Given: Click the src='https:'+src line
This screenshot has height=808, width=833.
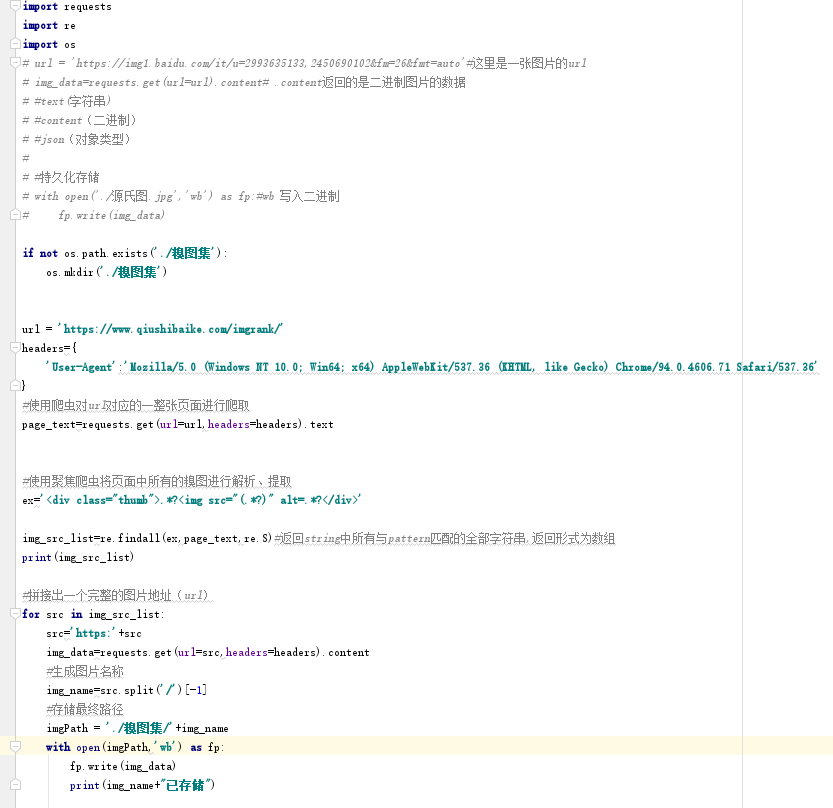Looking at the screenshot, I should point(94,633).
